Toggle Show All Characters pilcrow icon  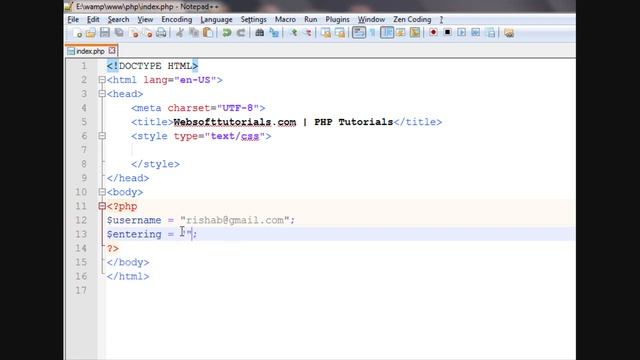373,33
